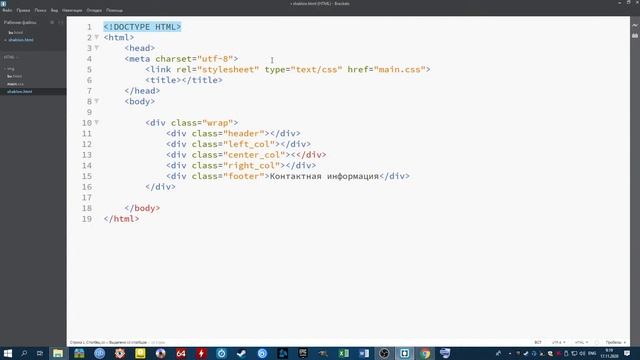Open Steam from the taskbar
This screenshot has height=360, width=640.
(242, 353)
